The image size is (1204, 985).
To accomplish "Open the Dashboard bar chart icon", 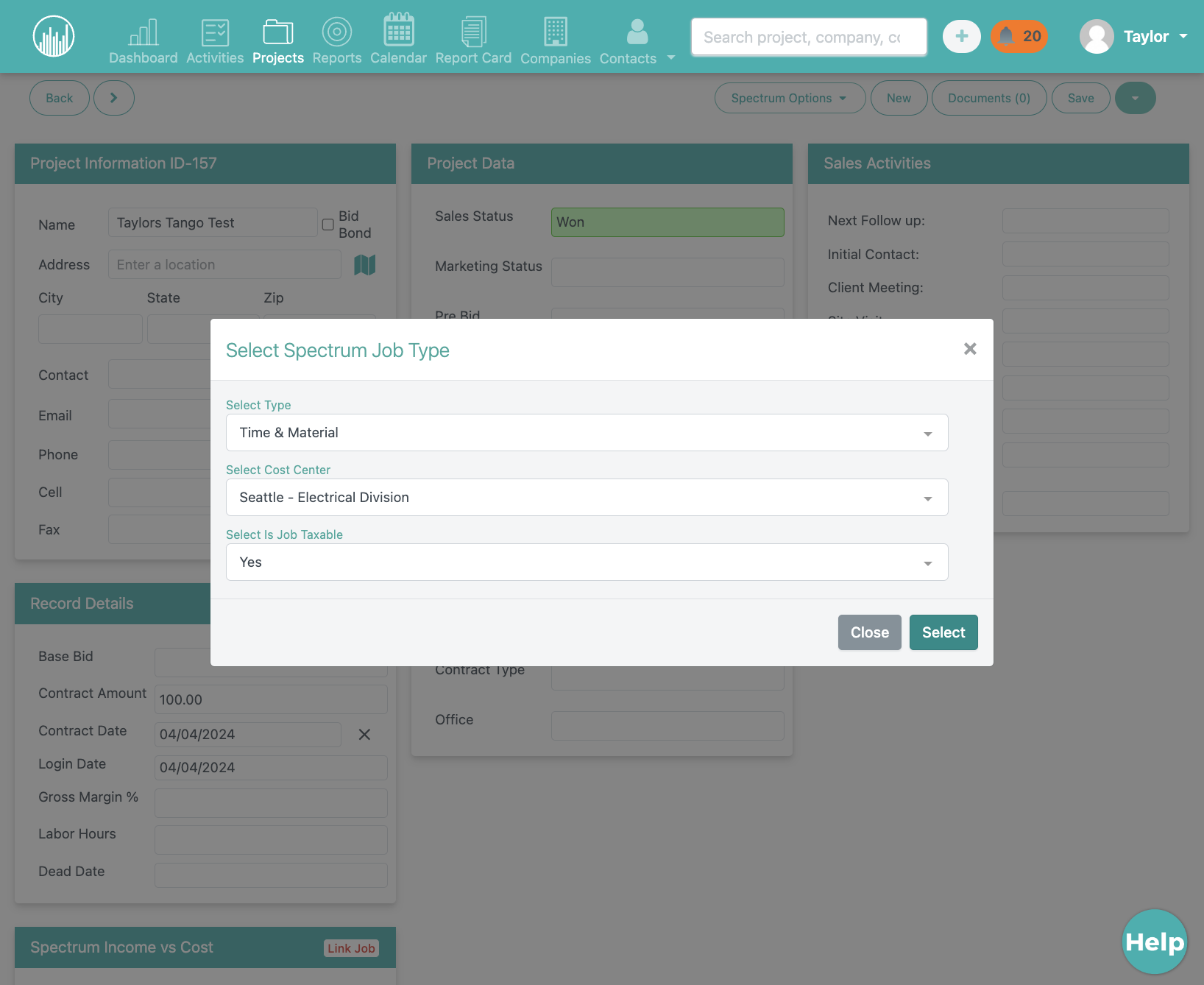I will tap(144, 32).
